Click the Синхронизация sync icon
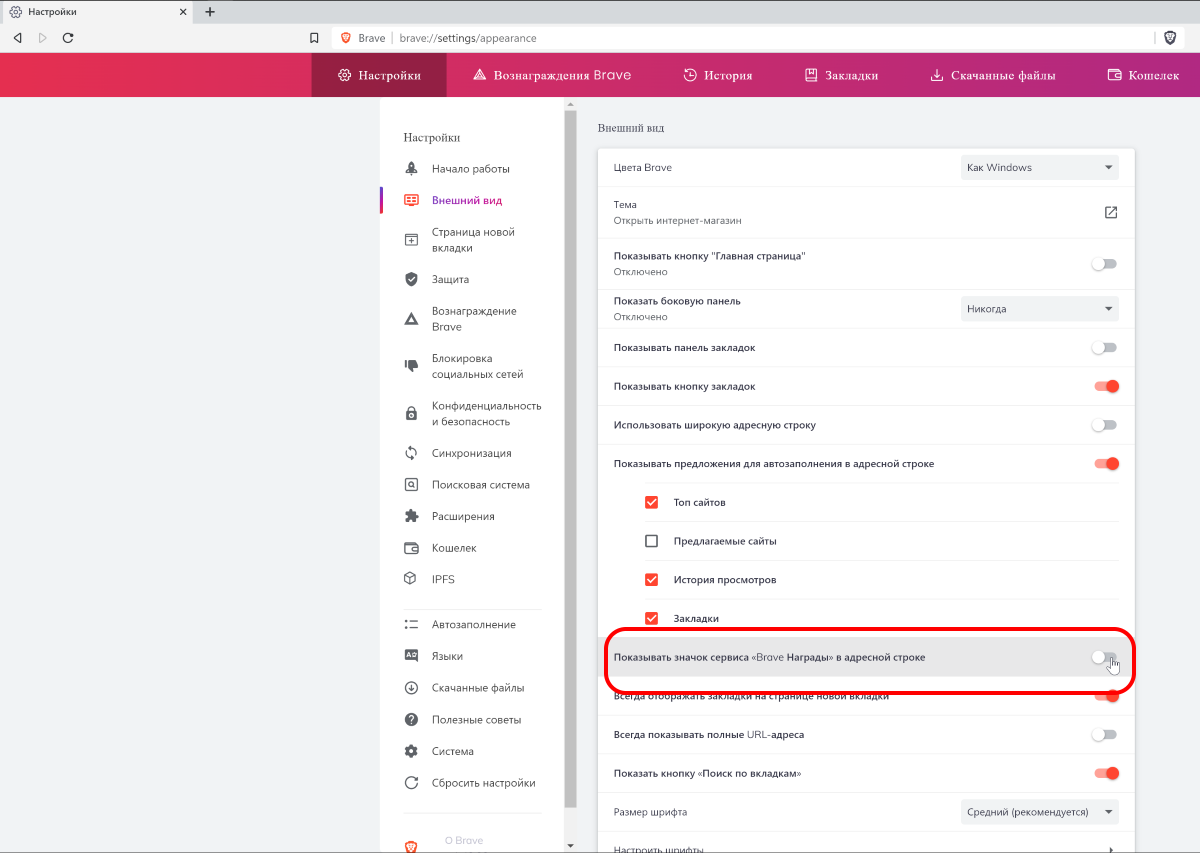 [411, 453]
